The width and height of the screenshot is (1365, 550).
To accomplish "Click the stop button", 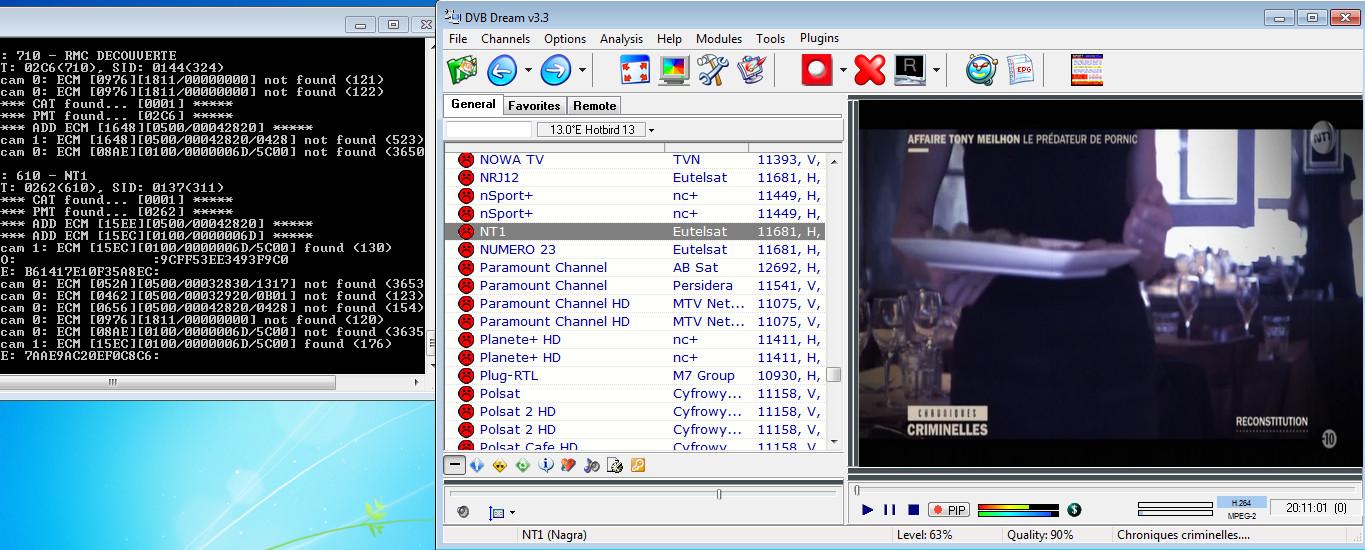I will 913,510.
